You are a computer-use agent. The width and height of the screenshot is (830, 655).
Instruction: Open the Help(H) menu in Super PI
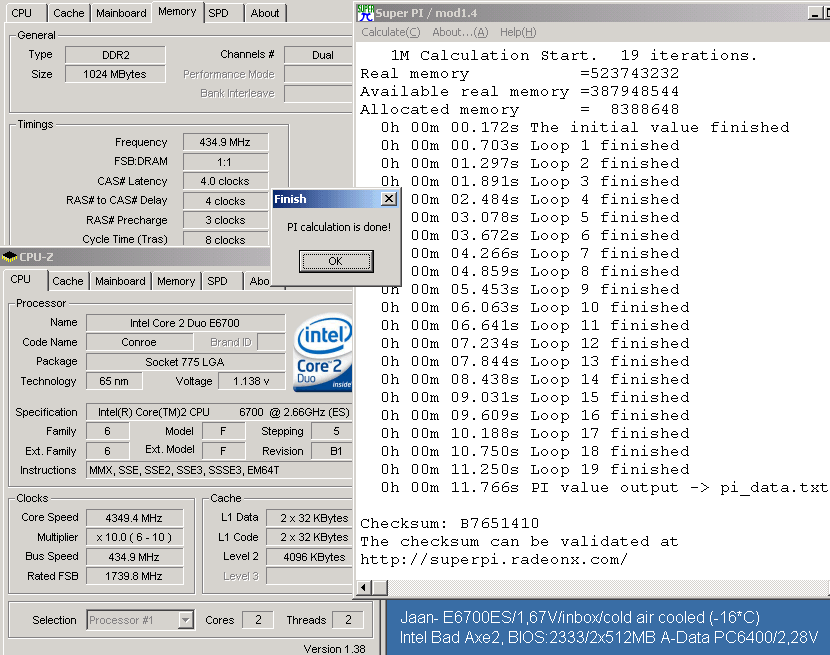(518, 32)
